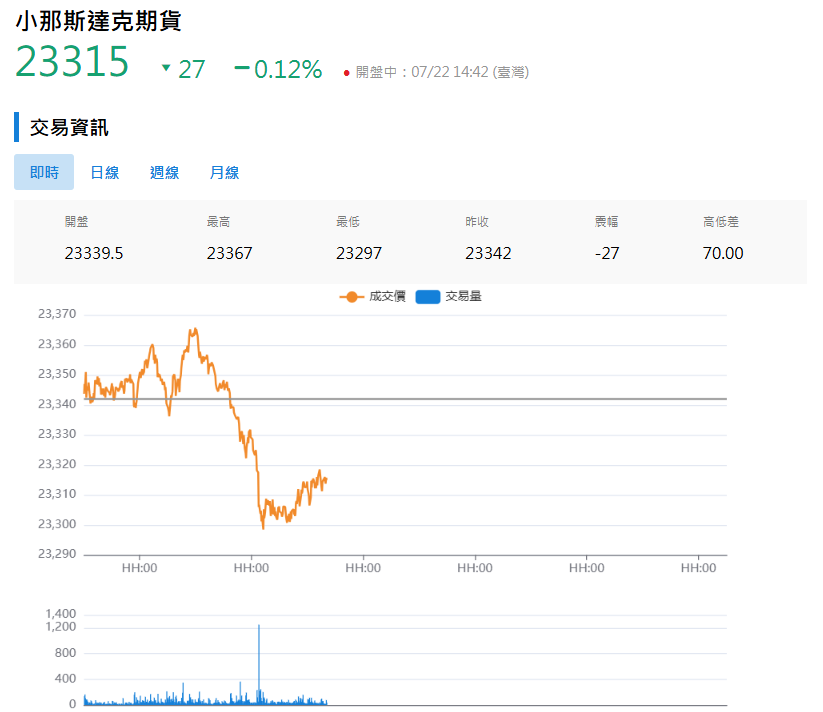Show the 月線 monthly chart tab
The height and width of the screenshot is (712, 823).
tap(224, 172)
